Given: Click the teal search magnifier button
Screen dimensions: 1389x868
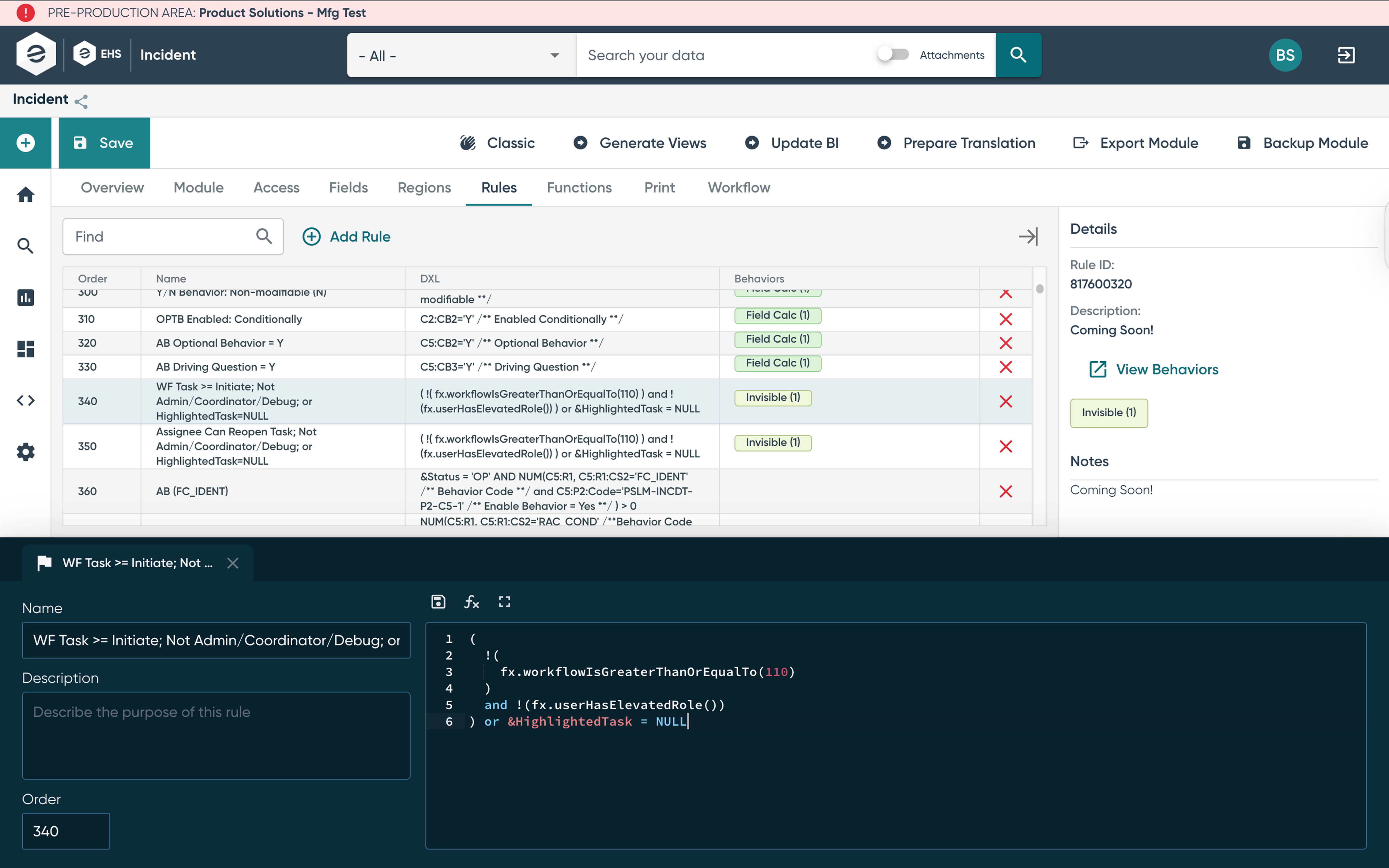Looking at the screenshot, I should pos(1018,54).
